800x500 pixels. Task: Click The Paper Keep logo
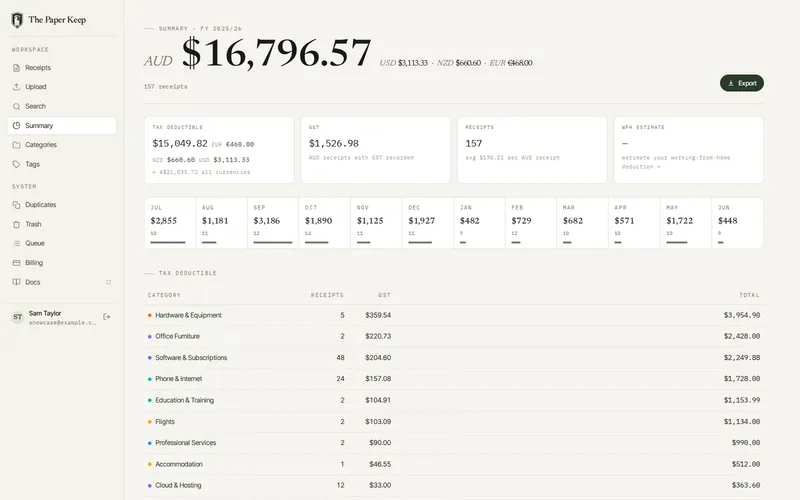[x=17, y=20]
